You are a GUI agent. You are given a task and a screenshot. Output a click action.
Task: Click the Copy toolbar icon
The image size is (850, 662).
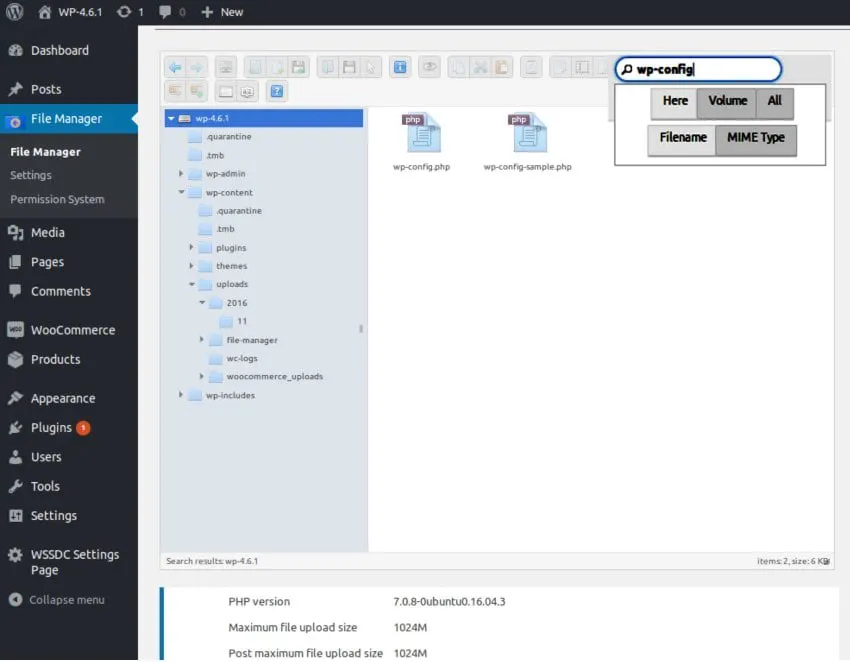pos(459,67)
